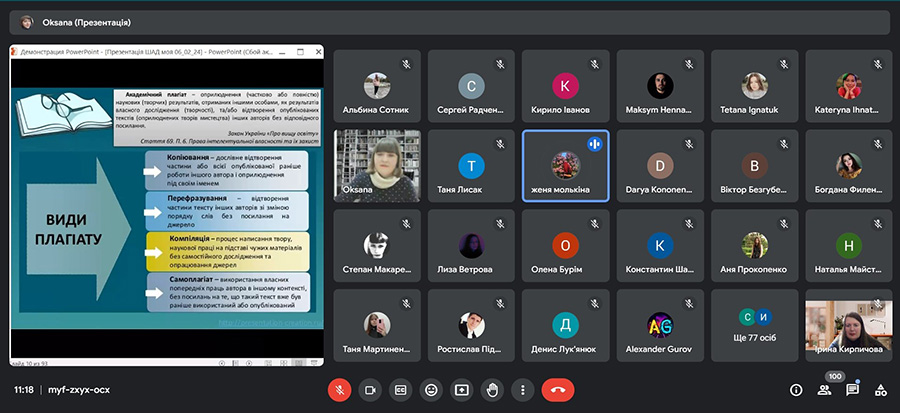Click the Самоплагіат block in the slide
The height and width of the screenshot is (413, 900).
coord(228,292)
